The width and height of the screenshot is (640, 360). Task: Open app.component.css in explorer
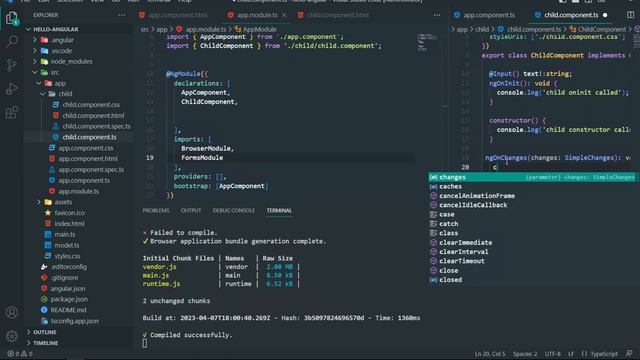[x=86, y=148]
